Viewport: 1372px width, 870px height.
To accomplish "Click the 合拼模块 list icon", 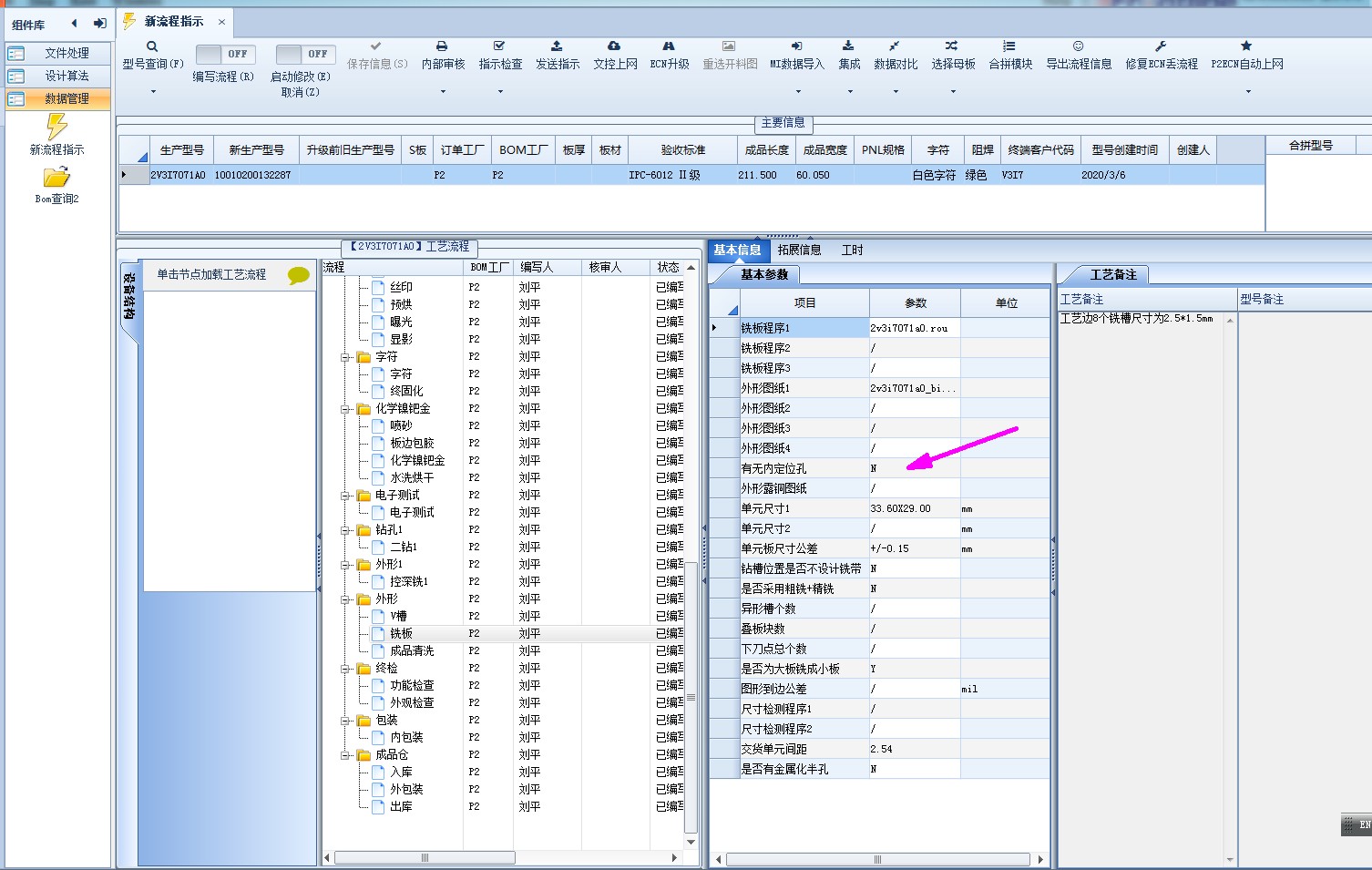I will (x=1009, y=46).
